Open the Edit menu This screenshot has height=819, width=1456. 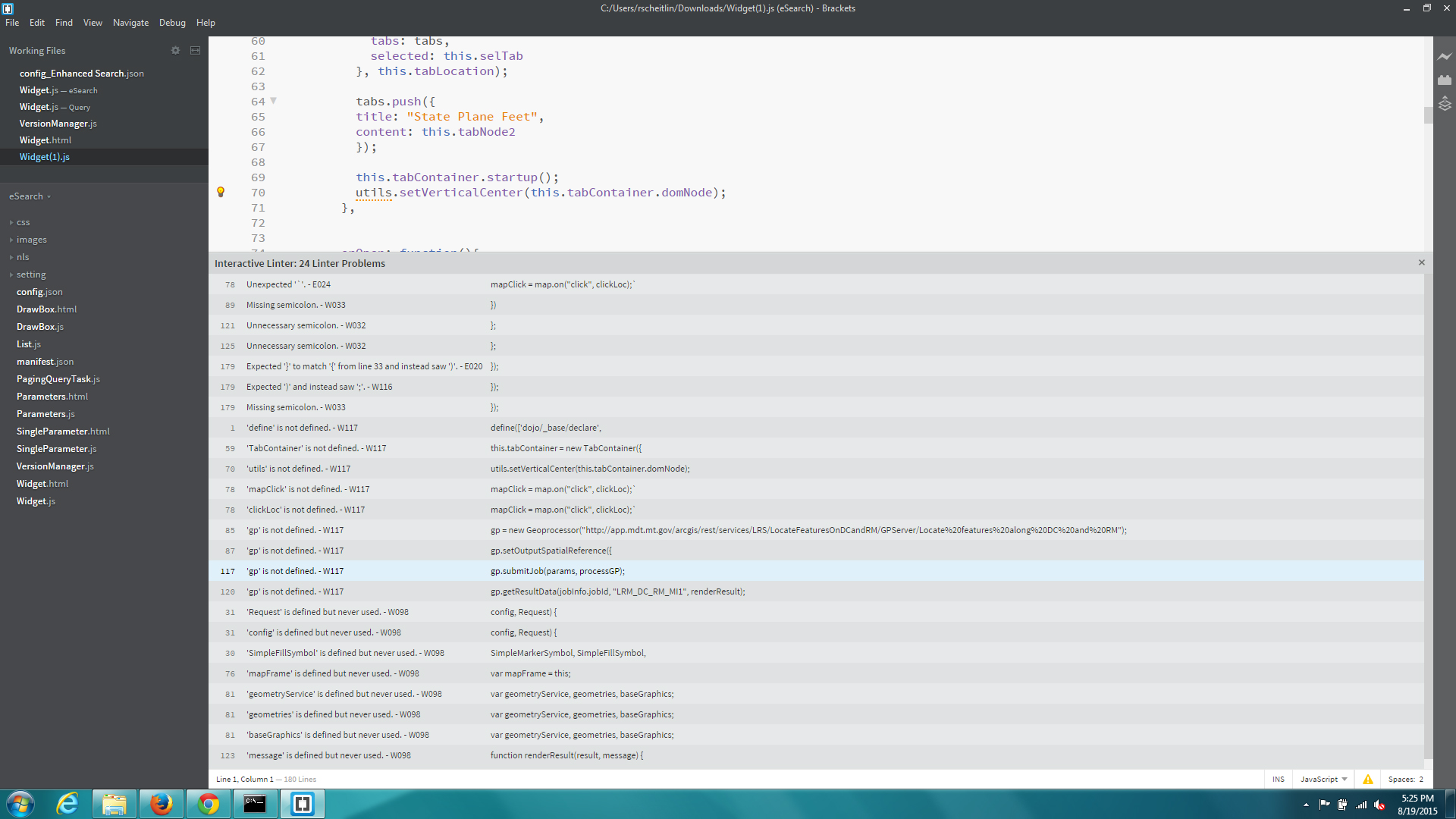[x=37, y=23]
